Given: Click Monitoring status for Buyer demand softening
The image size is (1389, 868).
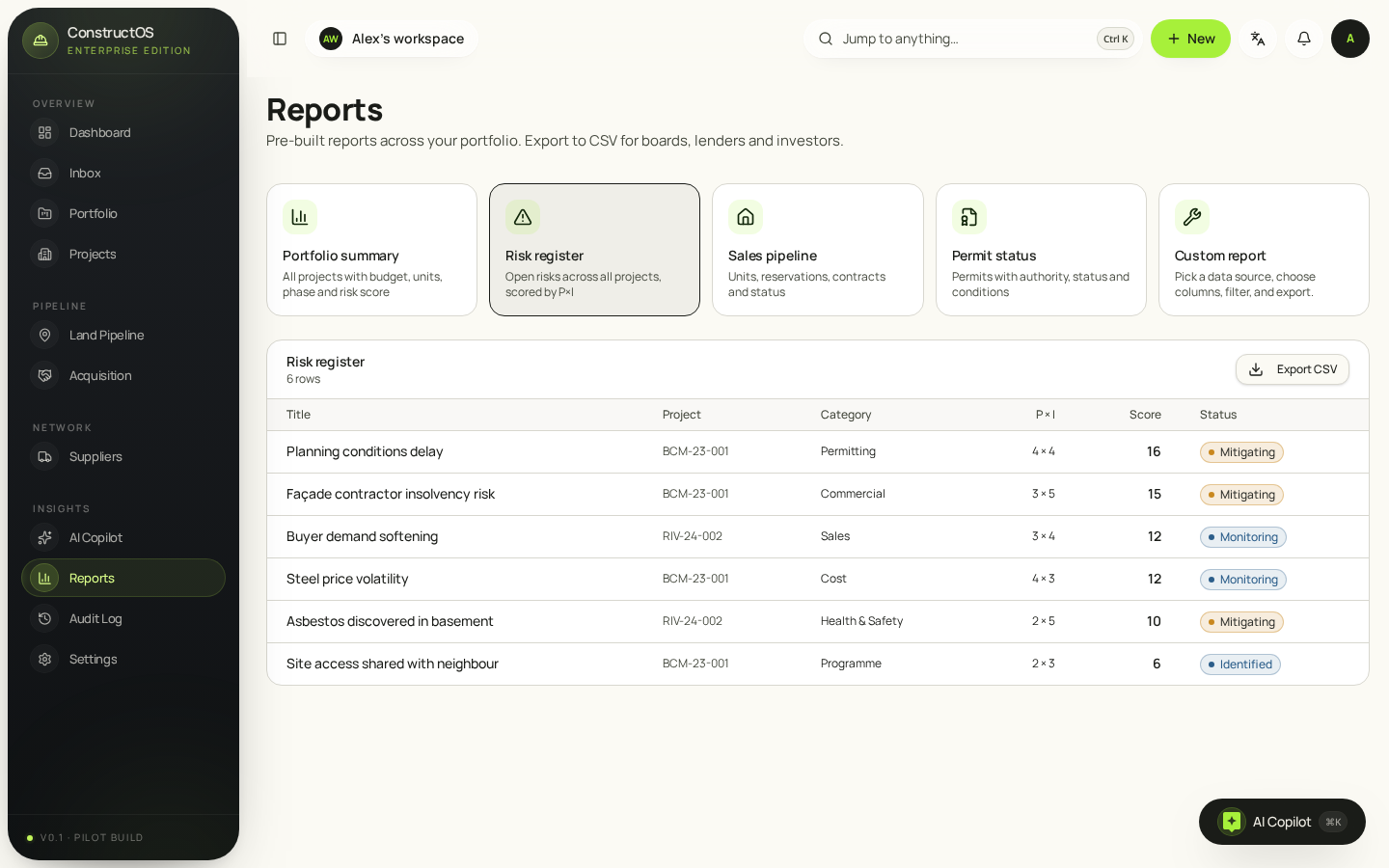Looking at the screenshot, I should pyautogui.click(x=1243, y=537).
